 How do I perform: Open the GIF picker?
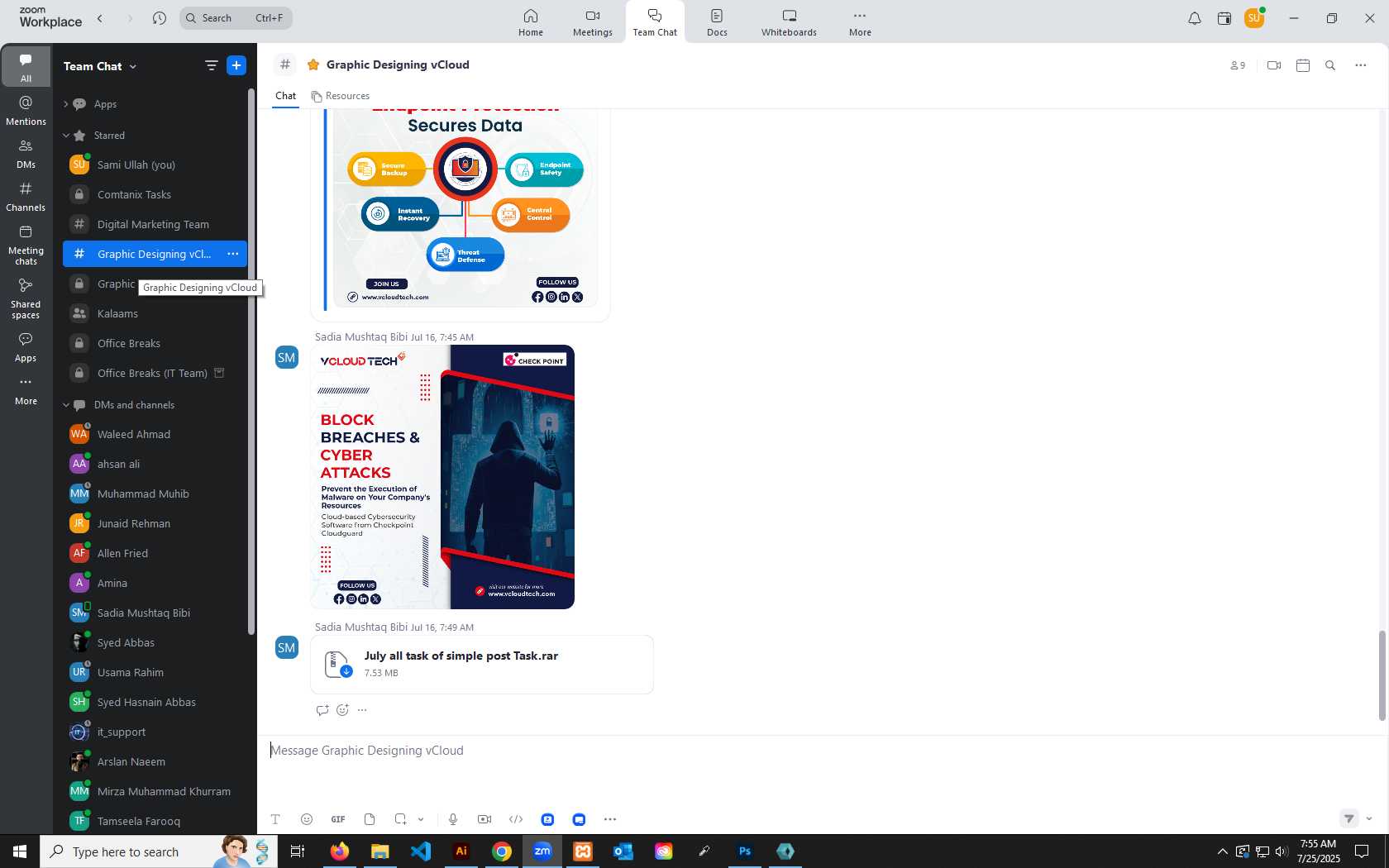click(338, 819)
